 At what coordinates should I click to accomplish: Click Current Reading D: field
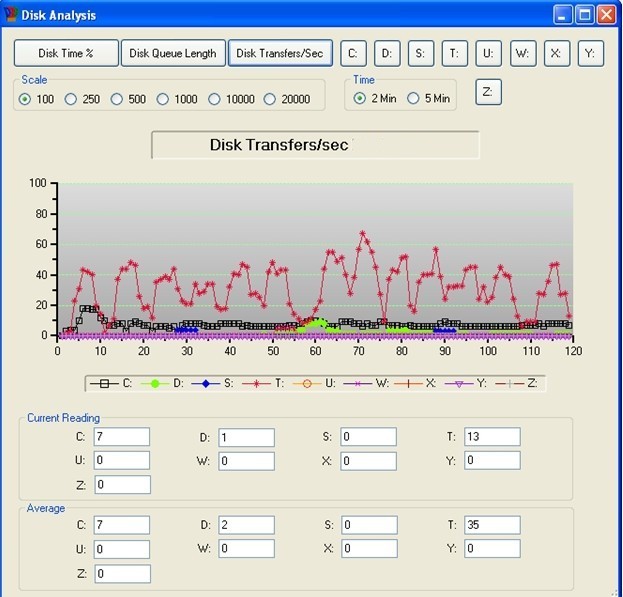point(246,437)
